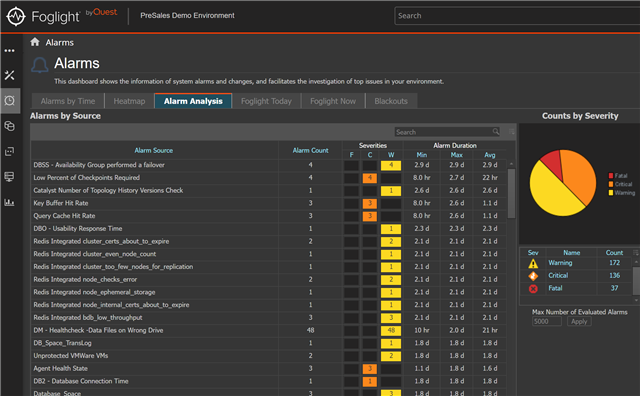Select 'Query Cache Hit Rate' row
The image size is (640, 396).
(x=269, y=216)
